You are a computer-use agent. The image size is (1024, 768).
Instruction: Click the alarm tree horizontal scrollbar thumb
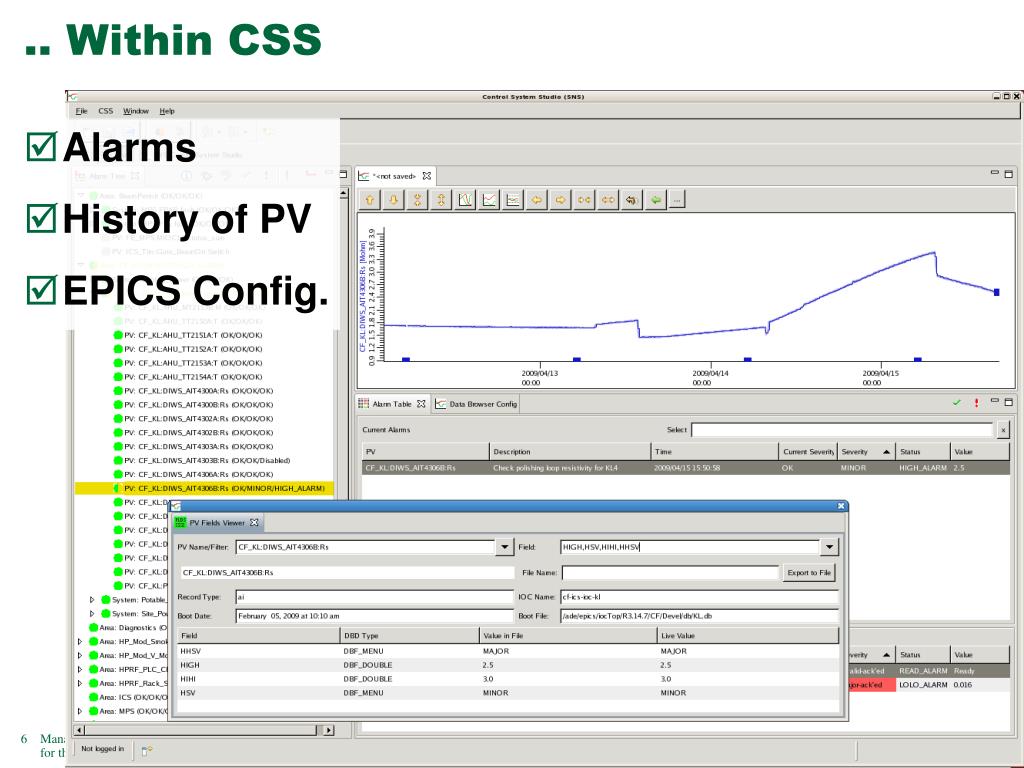[202, 730]
